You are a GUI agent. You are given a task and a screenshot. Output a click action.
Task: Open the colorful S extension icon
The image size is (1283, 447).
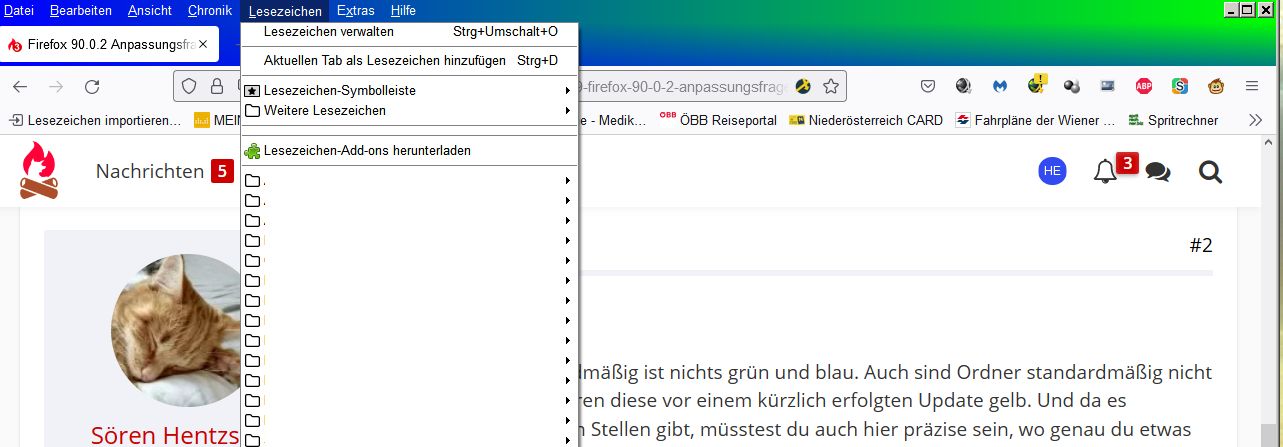click(x=1180, y=86)
